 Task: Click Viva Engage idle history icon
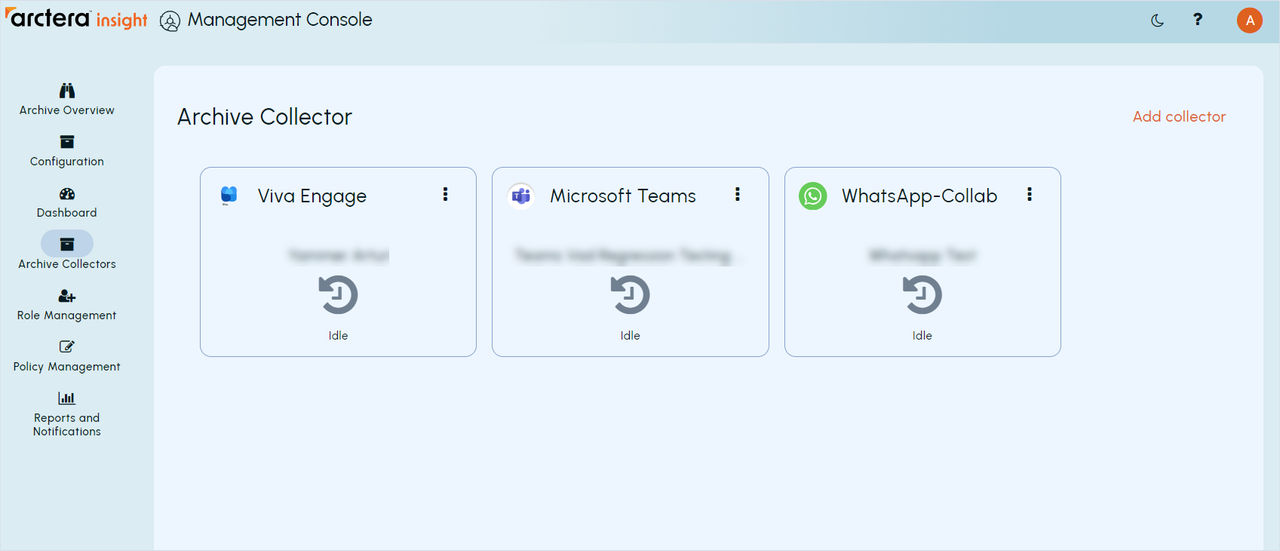pos(338,295)
